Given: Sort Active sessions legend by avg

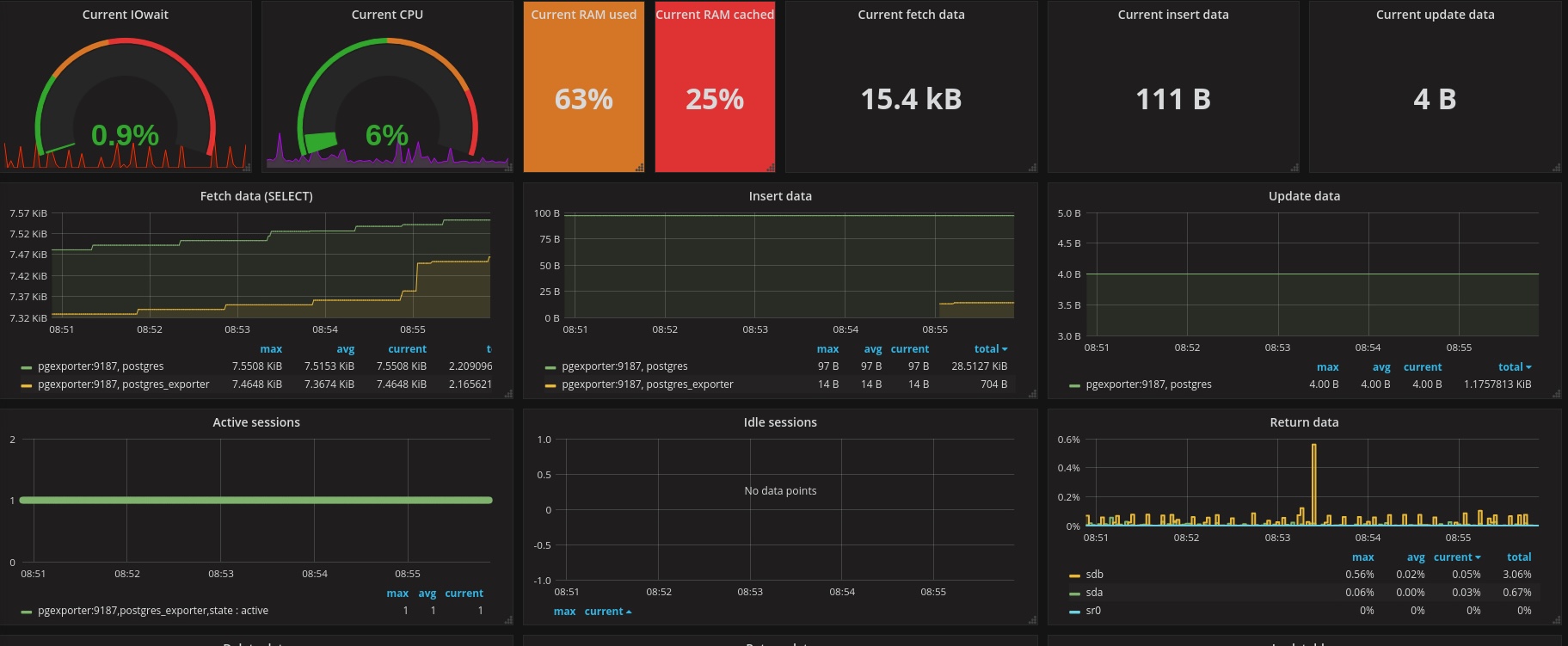Looking at the screenshot, I should (x=427, y=594).
